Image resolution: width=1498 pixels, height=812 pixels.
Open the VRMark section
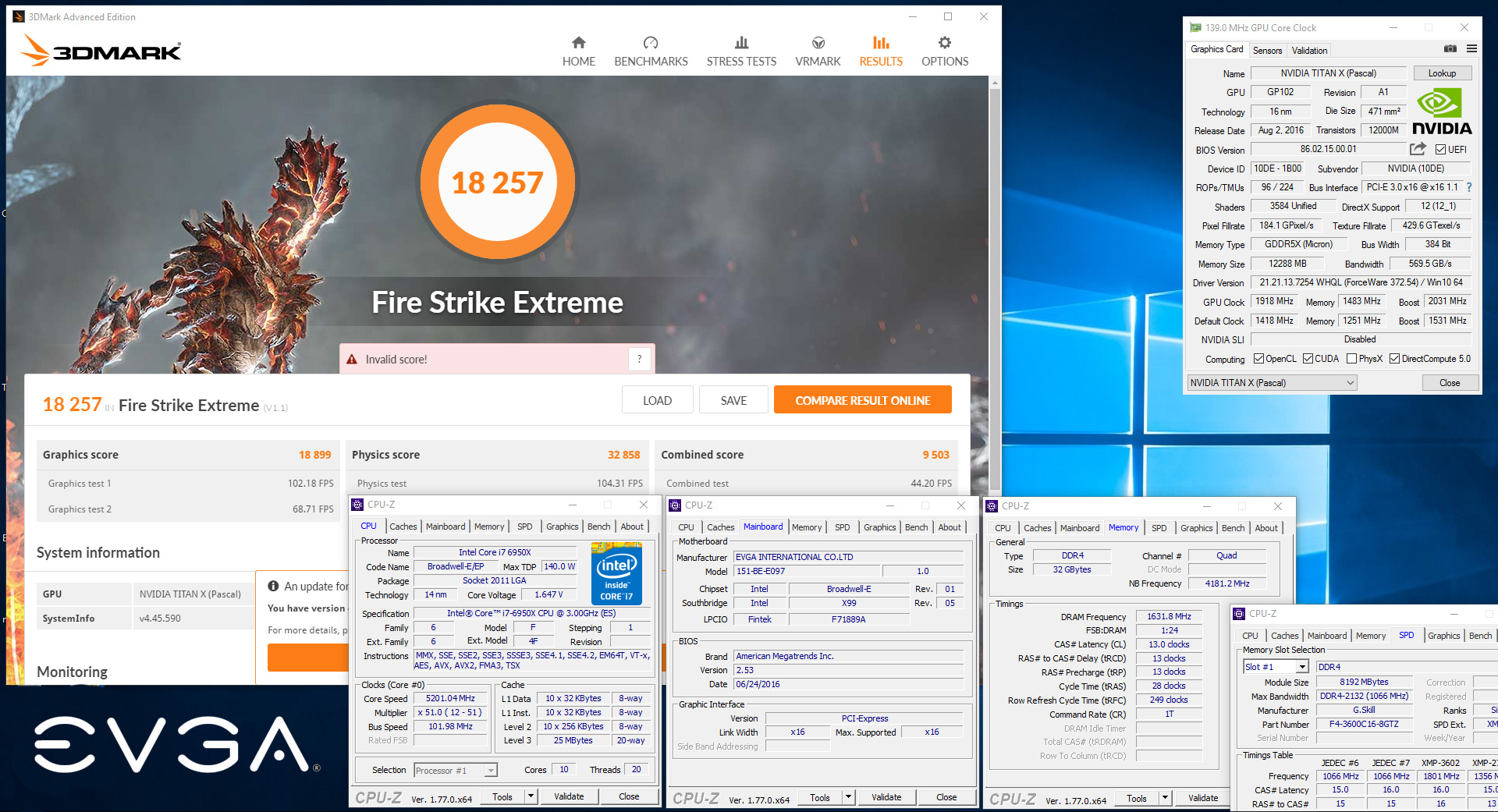point(818,51)
